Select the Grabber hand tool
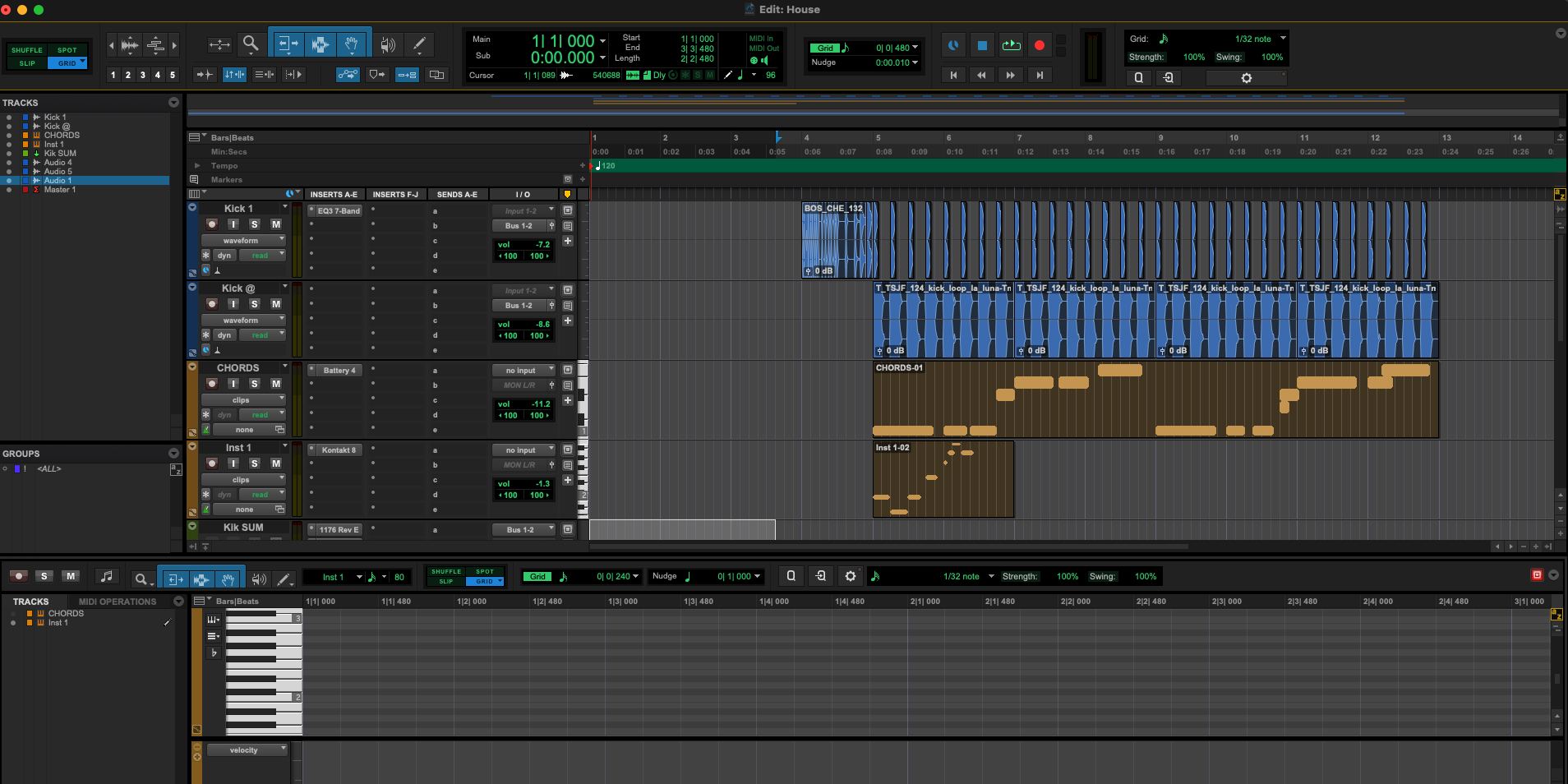Image resolution: width=1568 pixels, height=784 pixels. (351, 43)
